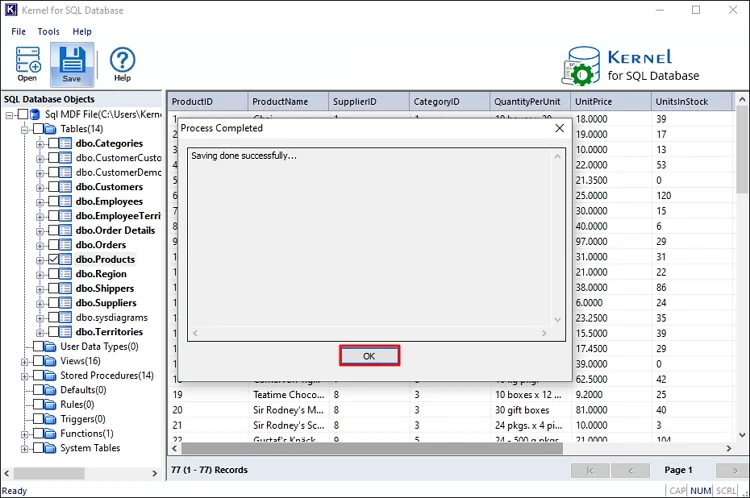
Task: Click the Views(16) folder icon
Action: tap(50, 361)
